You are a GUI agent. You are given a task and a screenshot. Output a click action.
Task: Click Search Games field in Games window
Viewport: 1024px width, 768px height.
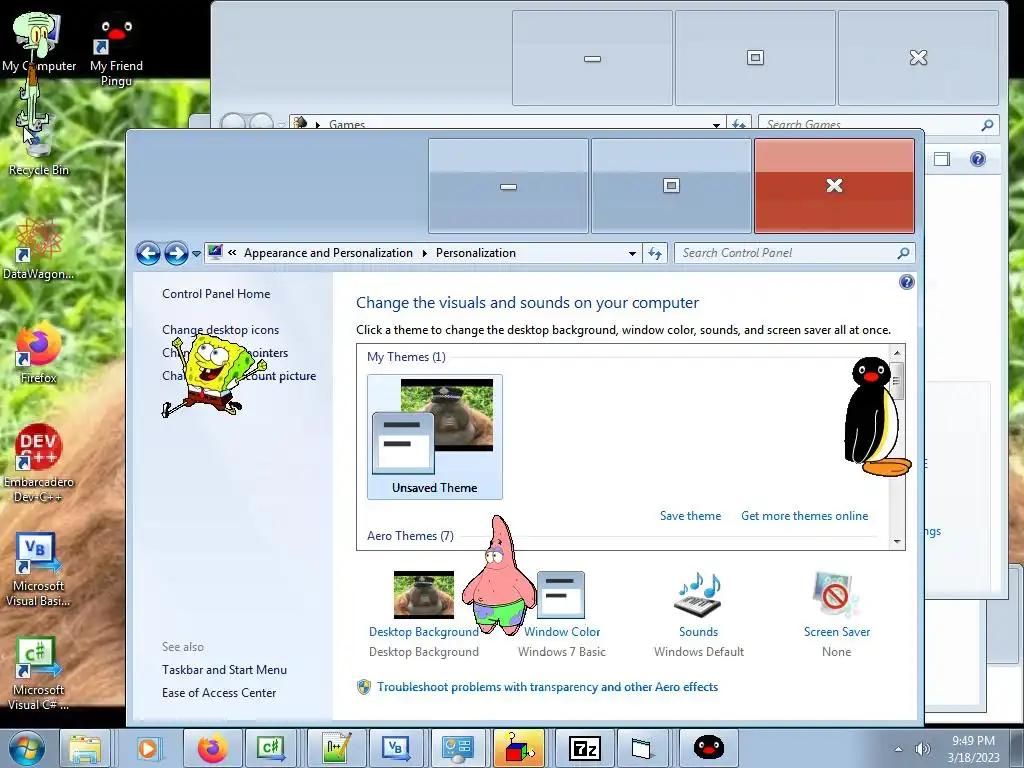[x=878, y=124]
